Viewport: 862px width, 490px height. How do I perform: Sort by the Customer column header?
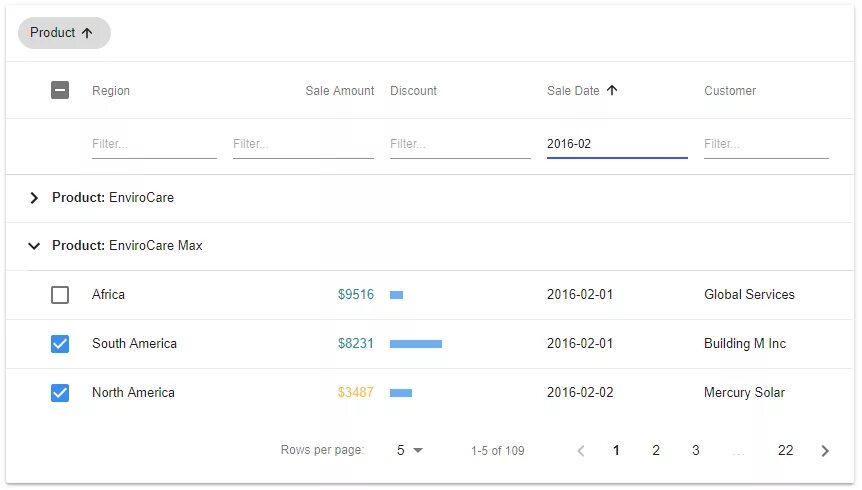(730, 91)
